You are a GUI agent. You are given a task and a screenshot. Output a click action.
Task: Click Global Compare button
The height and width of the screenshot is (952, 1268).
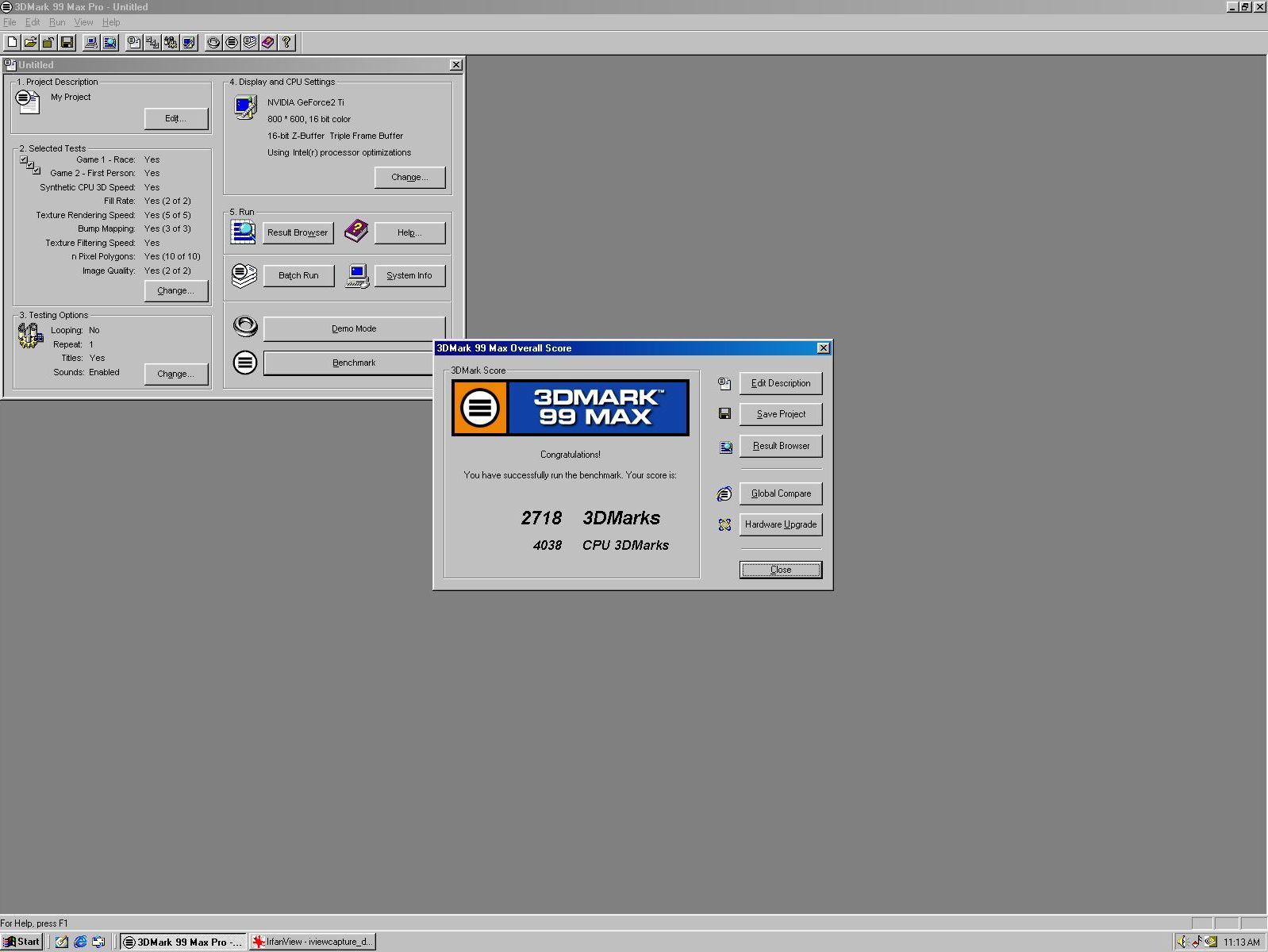(781, 493)
